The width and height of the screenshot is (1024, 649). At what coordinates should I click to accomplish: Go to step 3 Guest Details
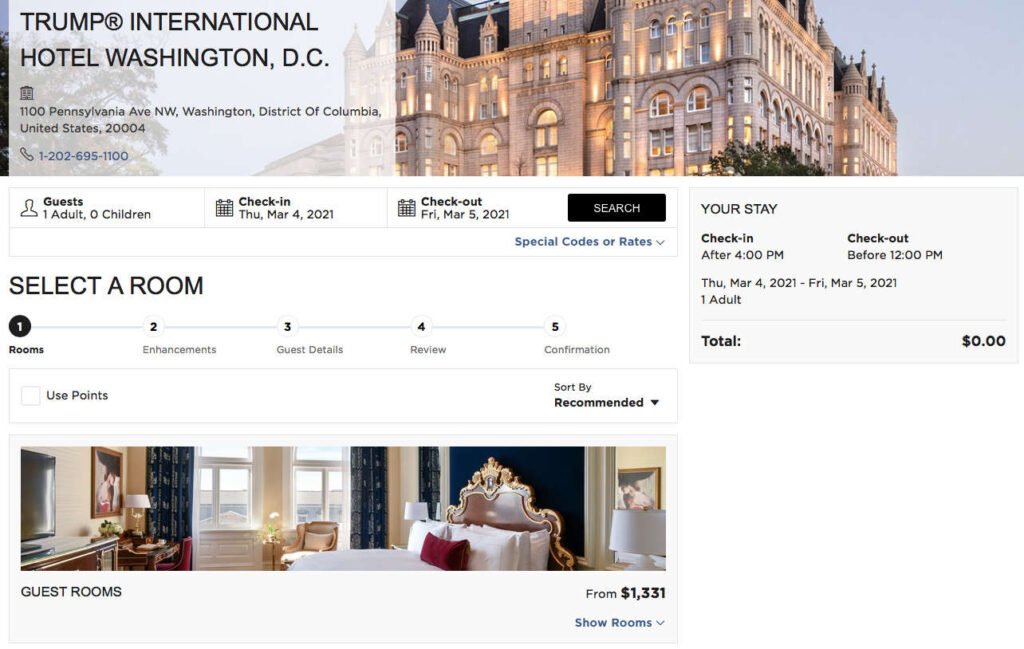[x=287, y=326]
